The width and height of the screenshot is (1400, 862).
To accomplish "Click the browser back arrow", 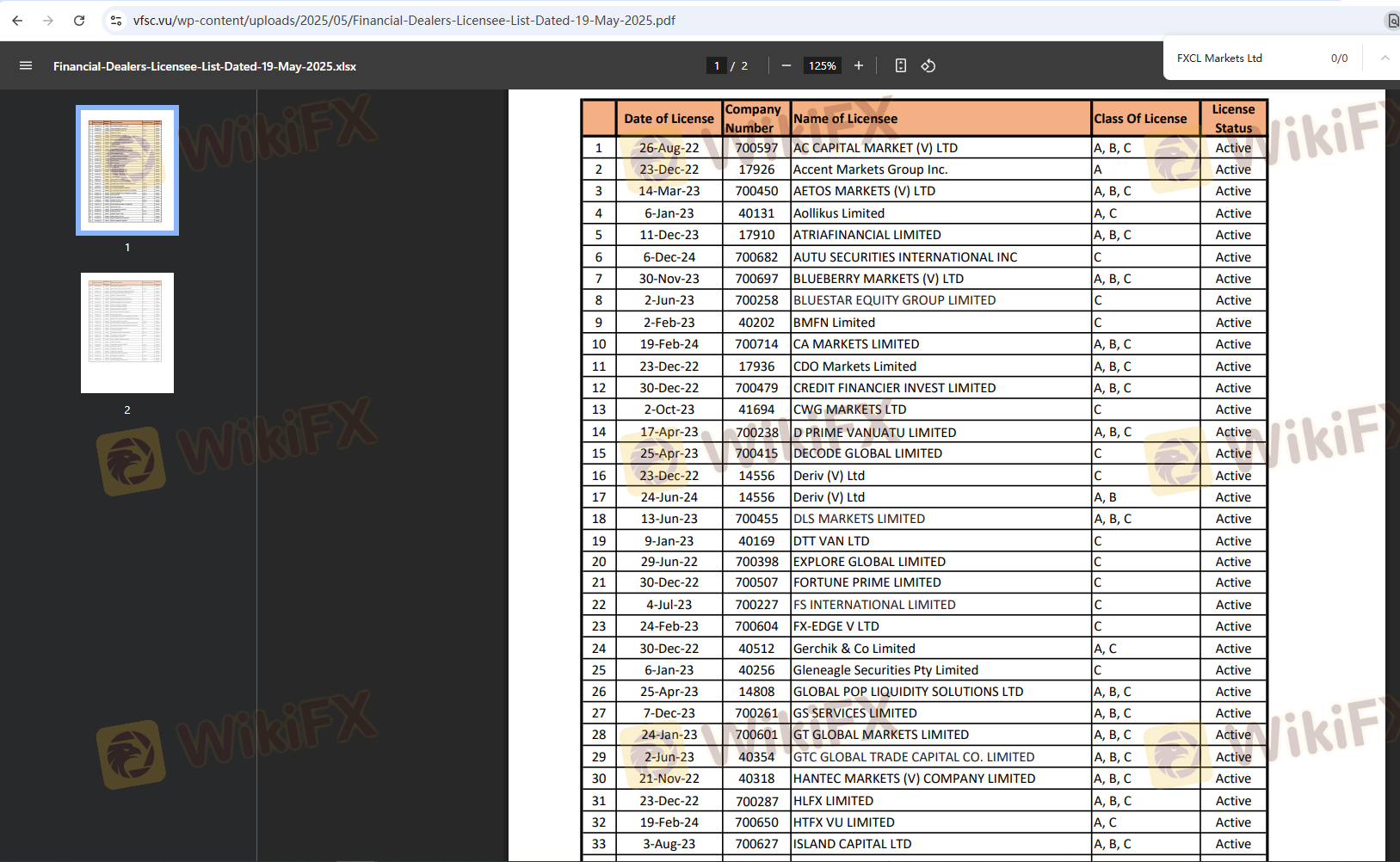I will click(17, 21).
